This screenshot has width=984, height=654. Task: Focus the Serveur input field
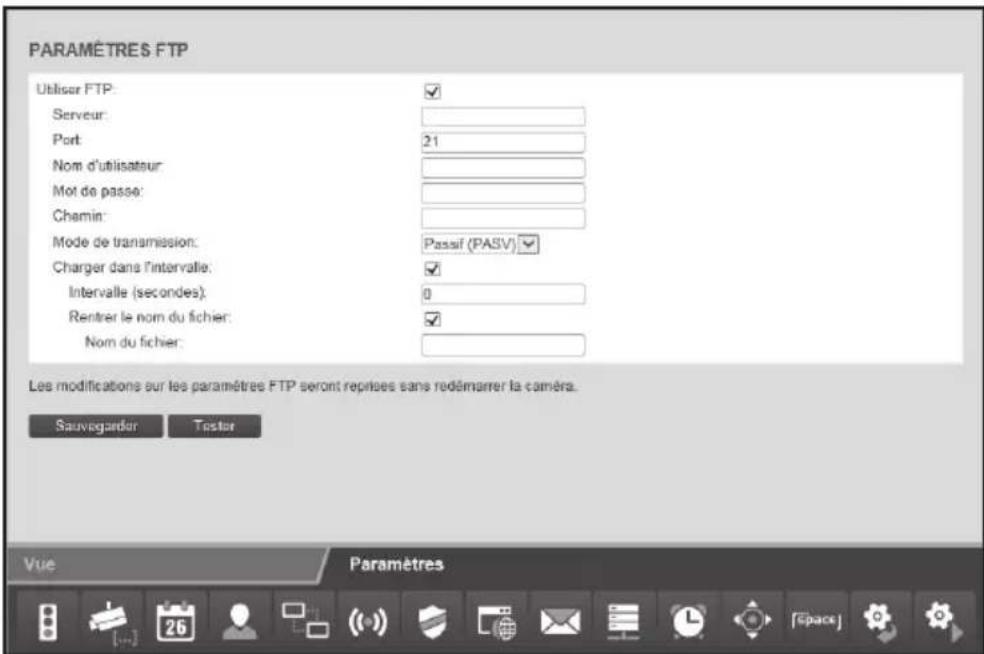pos(503,116)
